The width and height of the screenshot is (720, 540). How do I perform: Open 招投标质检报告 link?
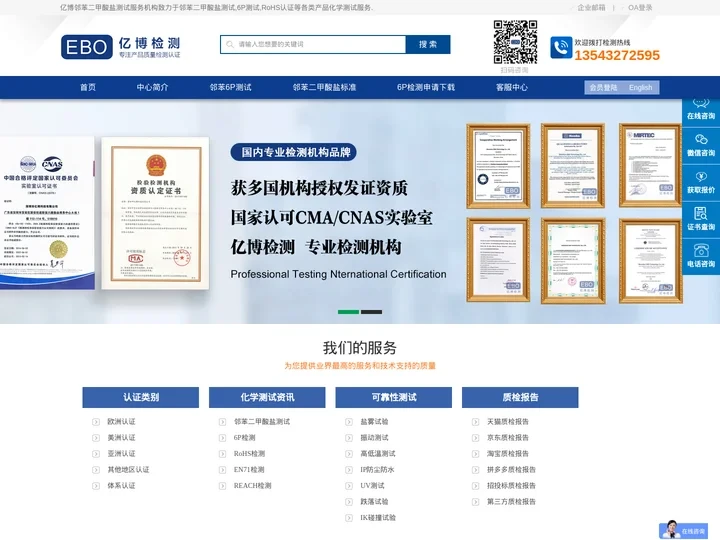click(x=511, y=486)
